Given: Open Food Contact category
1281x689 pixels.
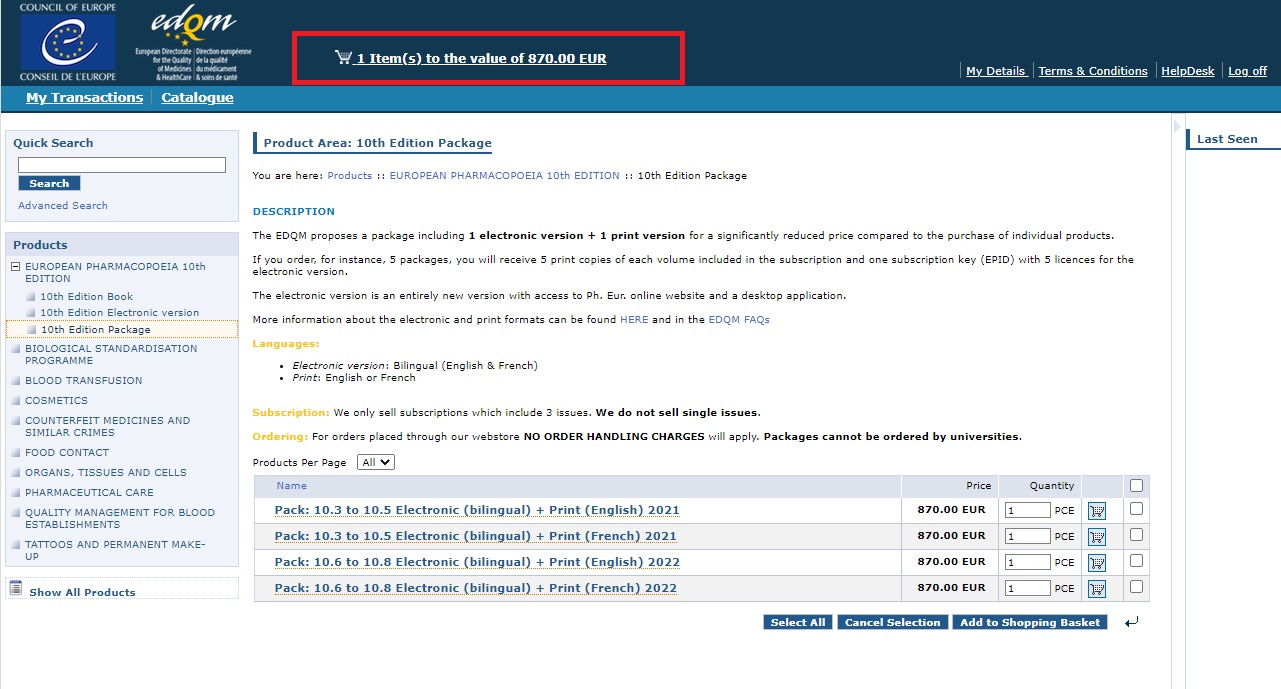Looking at the screenshot, I should pos(67,452).
